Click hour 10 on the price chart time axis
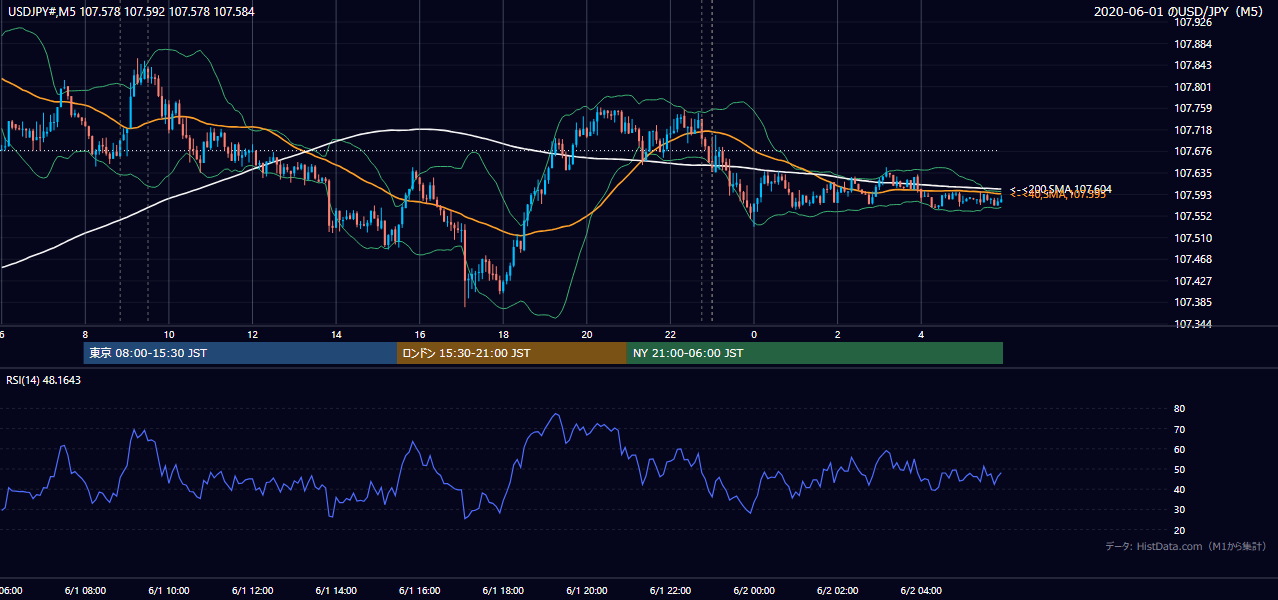 (169, 334)
